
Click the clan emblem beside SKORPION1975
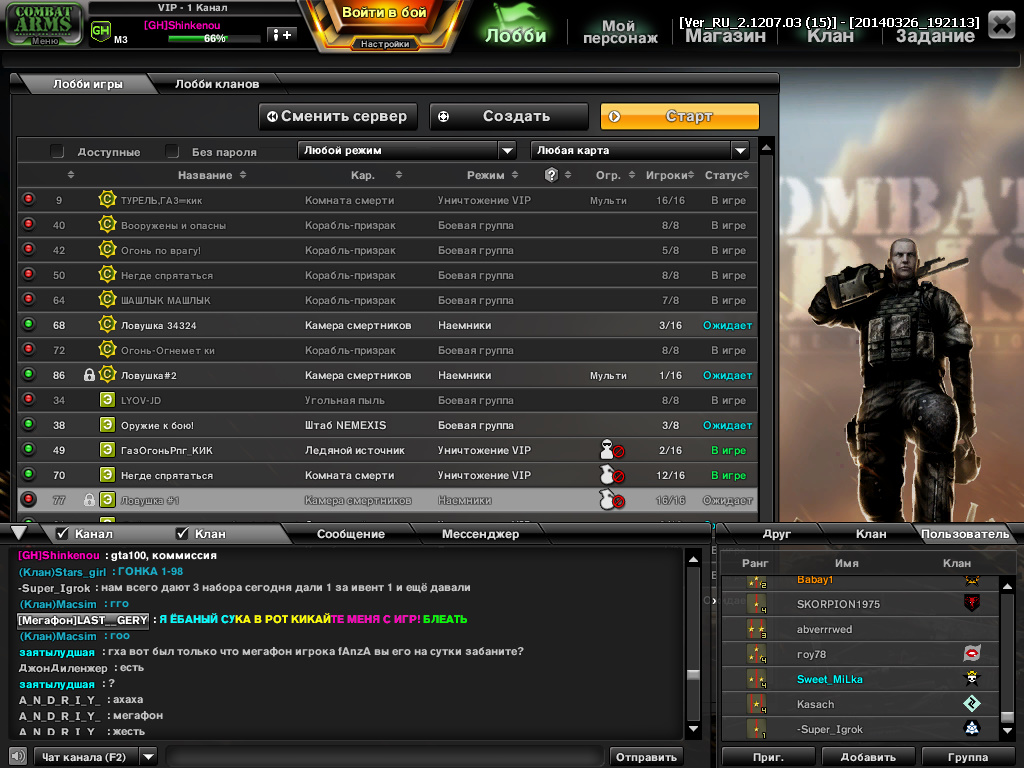(972, 603)
